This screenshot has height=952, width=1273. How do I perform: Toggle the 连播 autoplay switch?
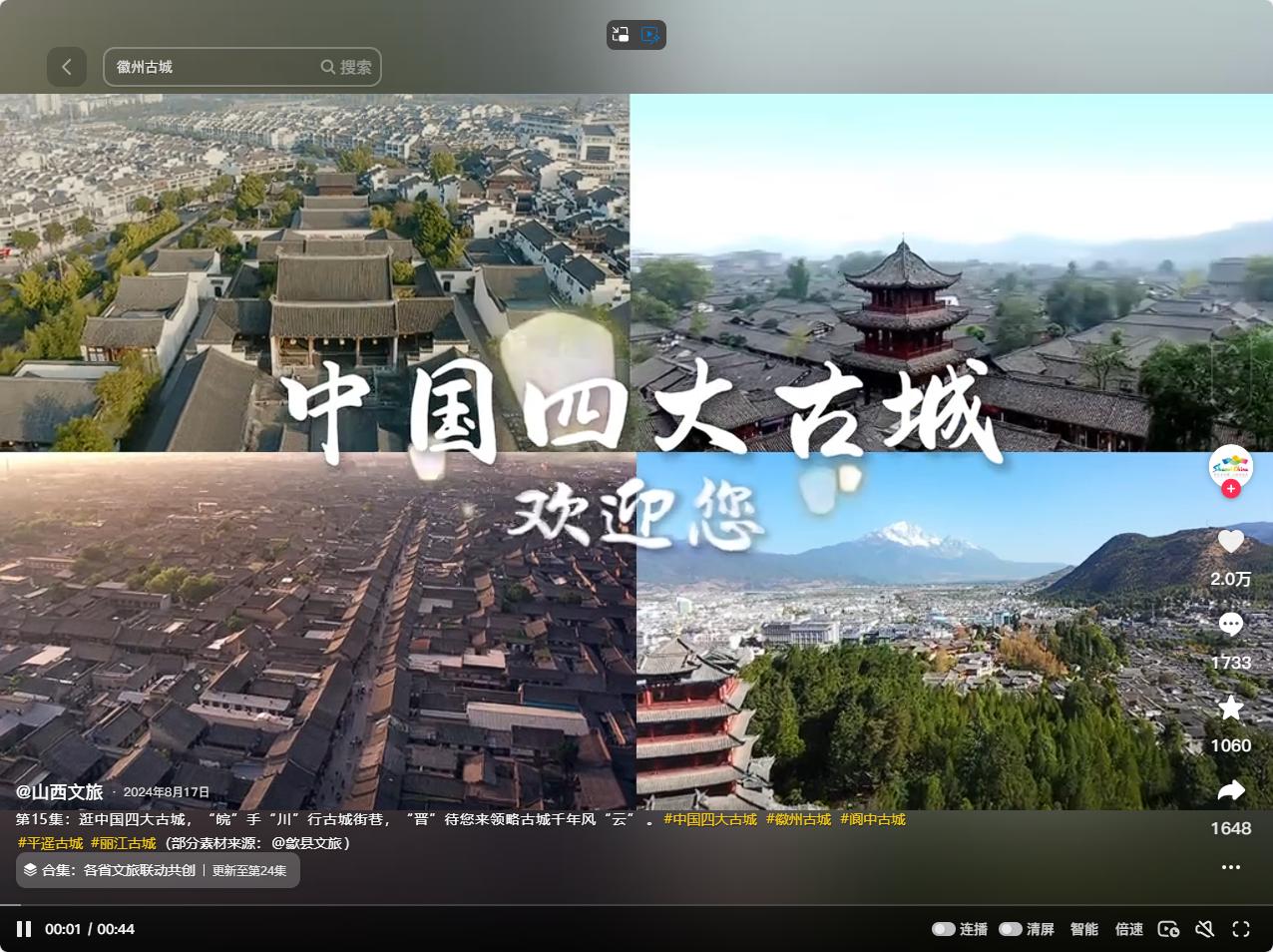click(x=943, y=929)
